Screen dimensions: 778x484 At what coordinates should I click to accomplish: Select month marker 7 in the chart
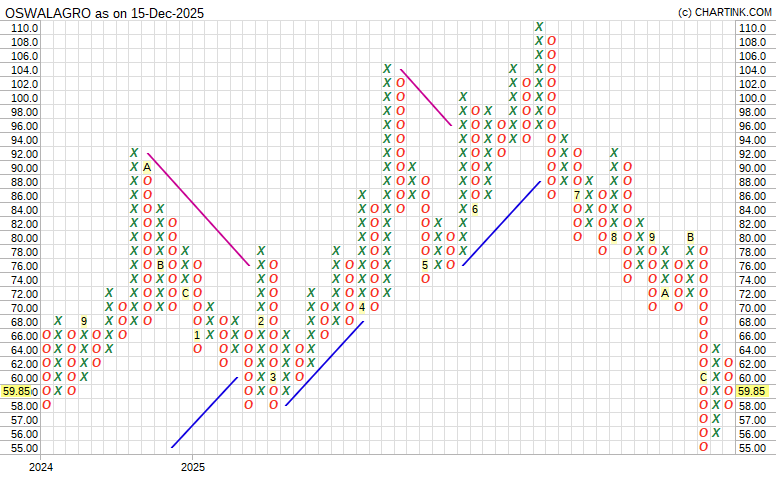tap(577, 195)
